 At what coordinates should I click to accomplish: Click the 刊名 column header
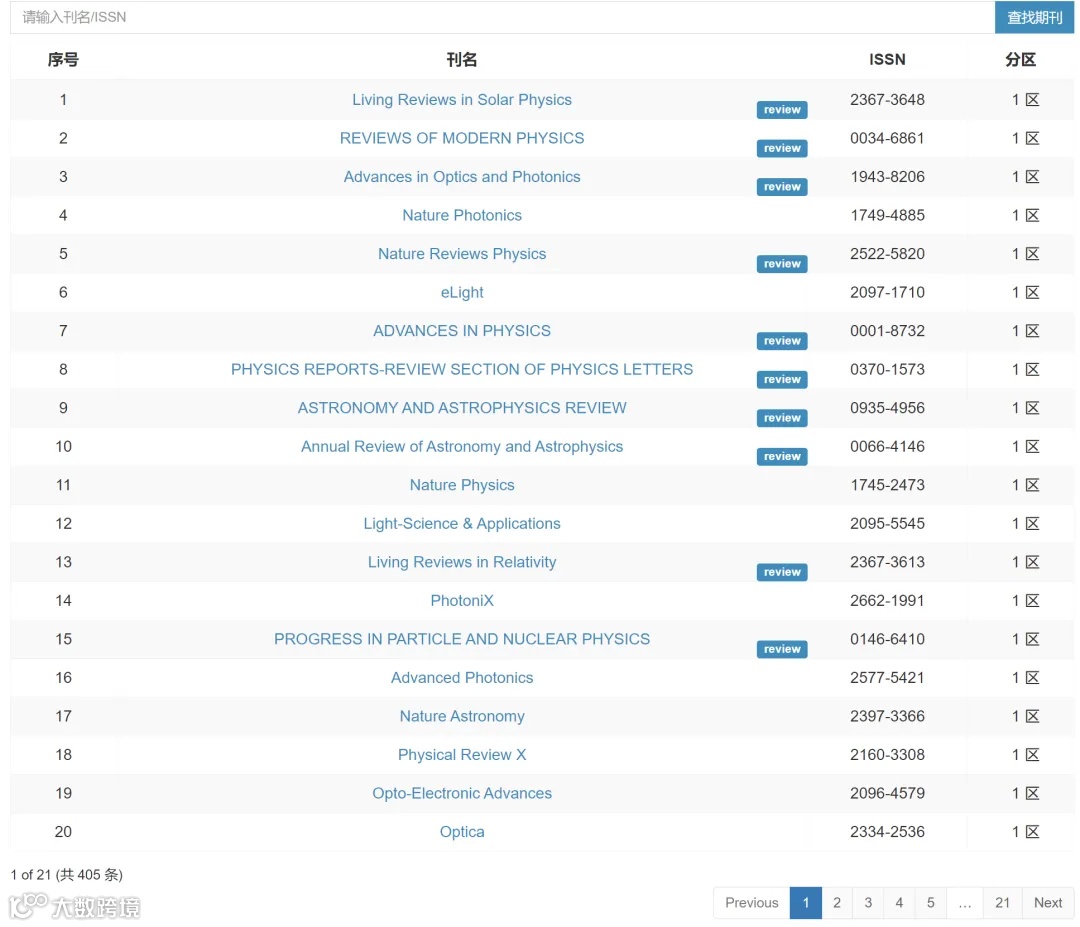(461, 60)
